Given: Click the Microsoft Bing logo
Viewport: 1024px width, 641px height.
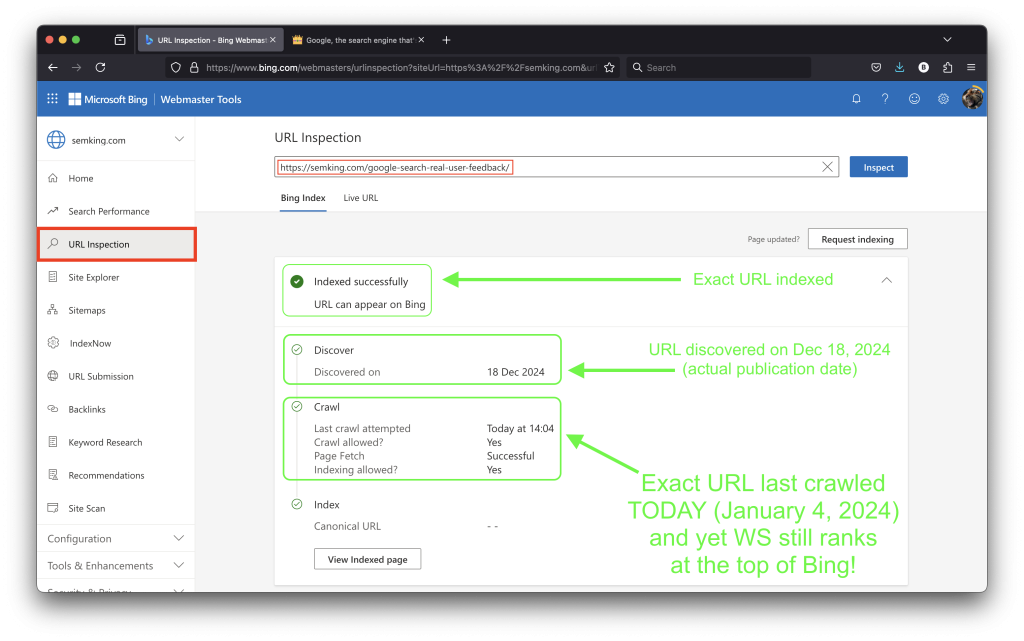Looking at the screenshot, I should pos(108,99).
